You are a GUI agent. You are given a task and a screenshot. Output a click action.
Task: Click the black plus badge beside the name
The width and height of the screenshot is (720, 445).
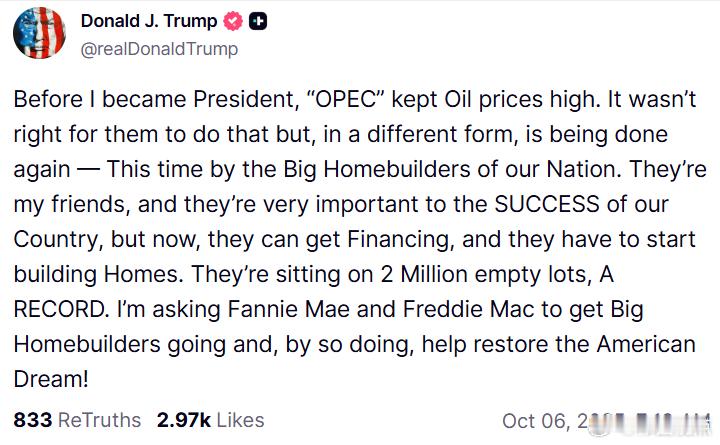point(258,22)
